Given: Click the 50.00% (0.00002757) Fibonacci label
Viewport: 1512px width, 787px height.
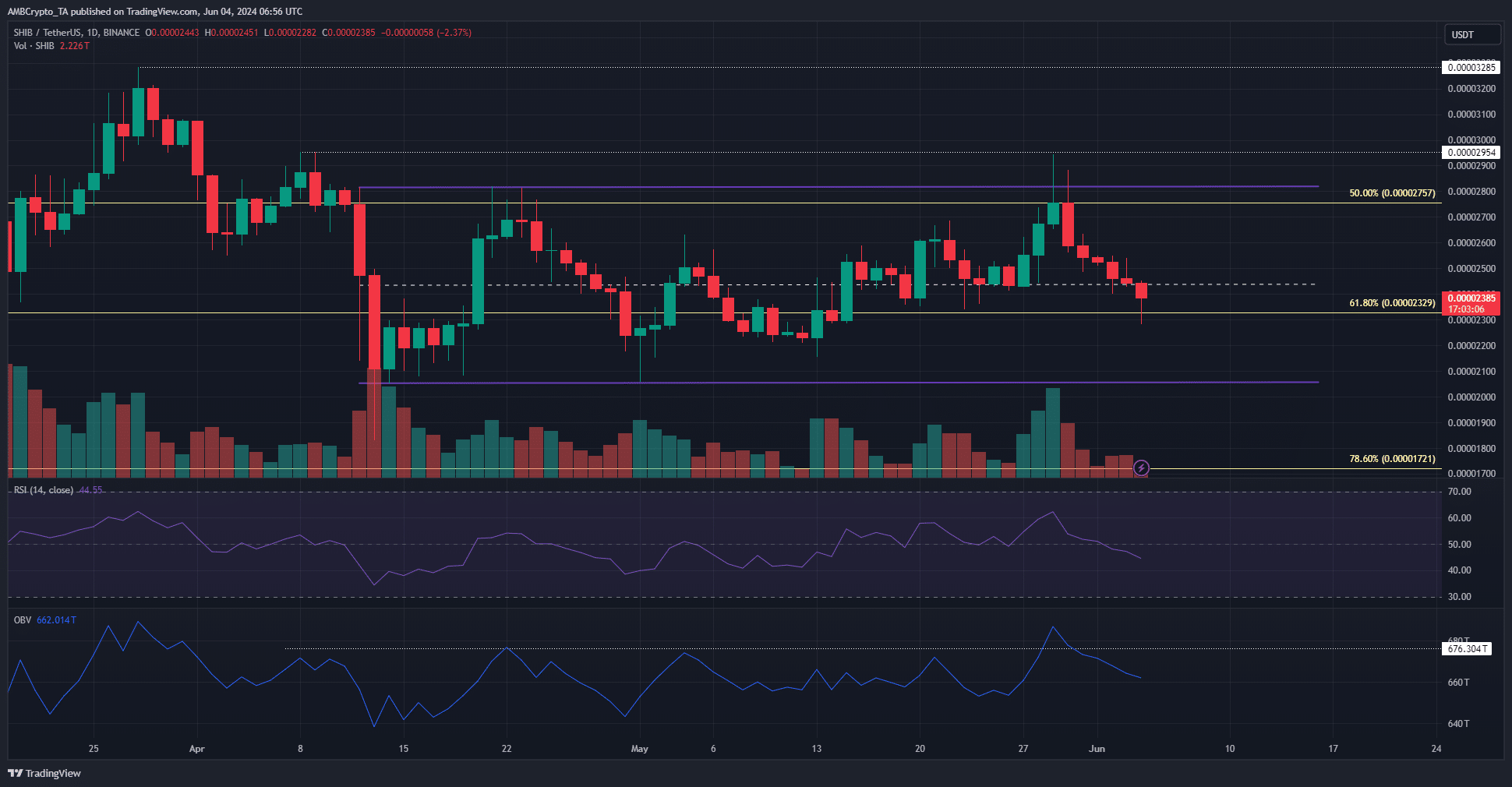Looking at the screenshot, I should click(x=1392, y=193).
